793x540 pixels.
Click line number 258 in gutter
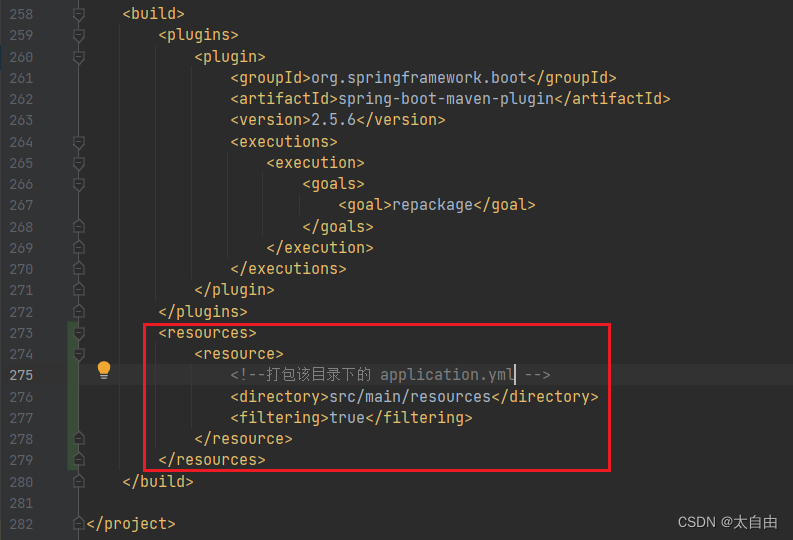tap(21, 14)
